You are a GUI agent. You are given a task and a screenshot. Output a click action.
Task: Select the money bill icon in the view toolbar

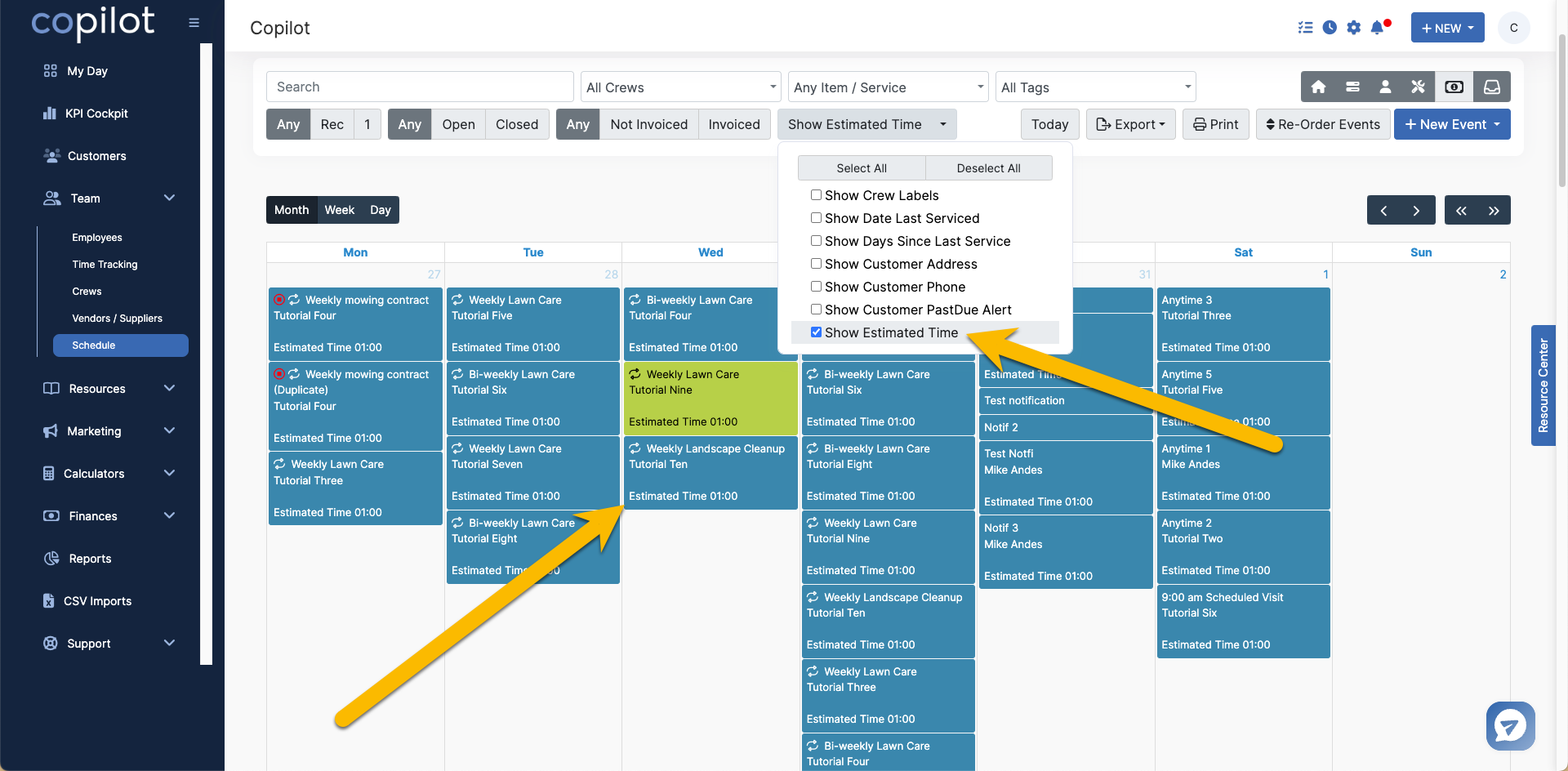pyautogui.click(x=1454, y=87)
